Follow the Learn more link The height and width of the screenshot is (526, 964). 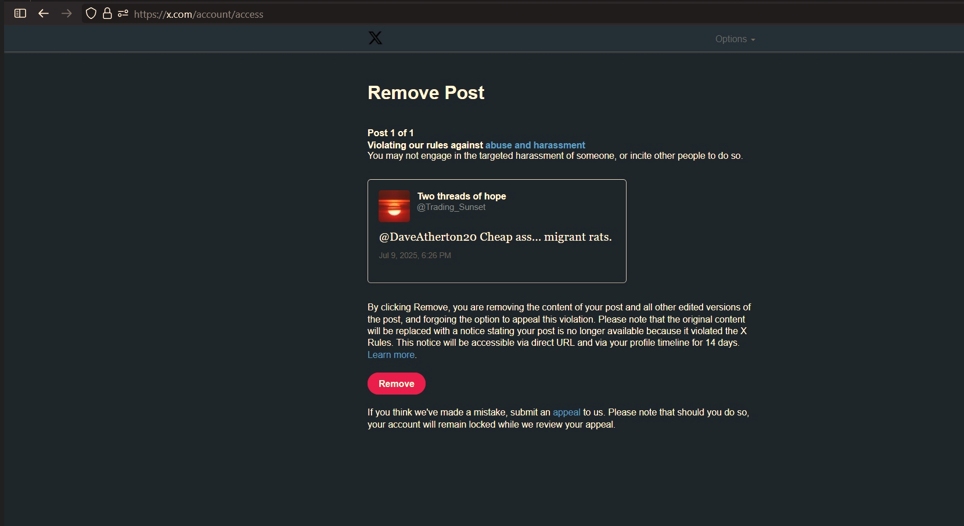pos(391,355)
